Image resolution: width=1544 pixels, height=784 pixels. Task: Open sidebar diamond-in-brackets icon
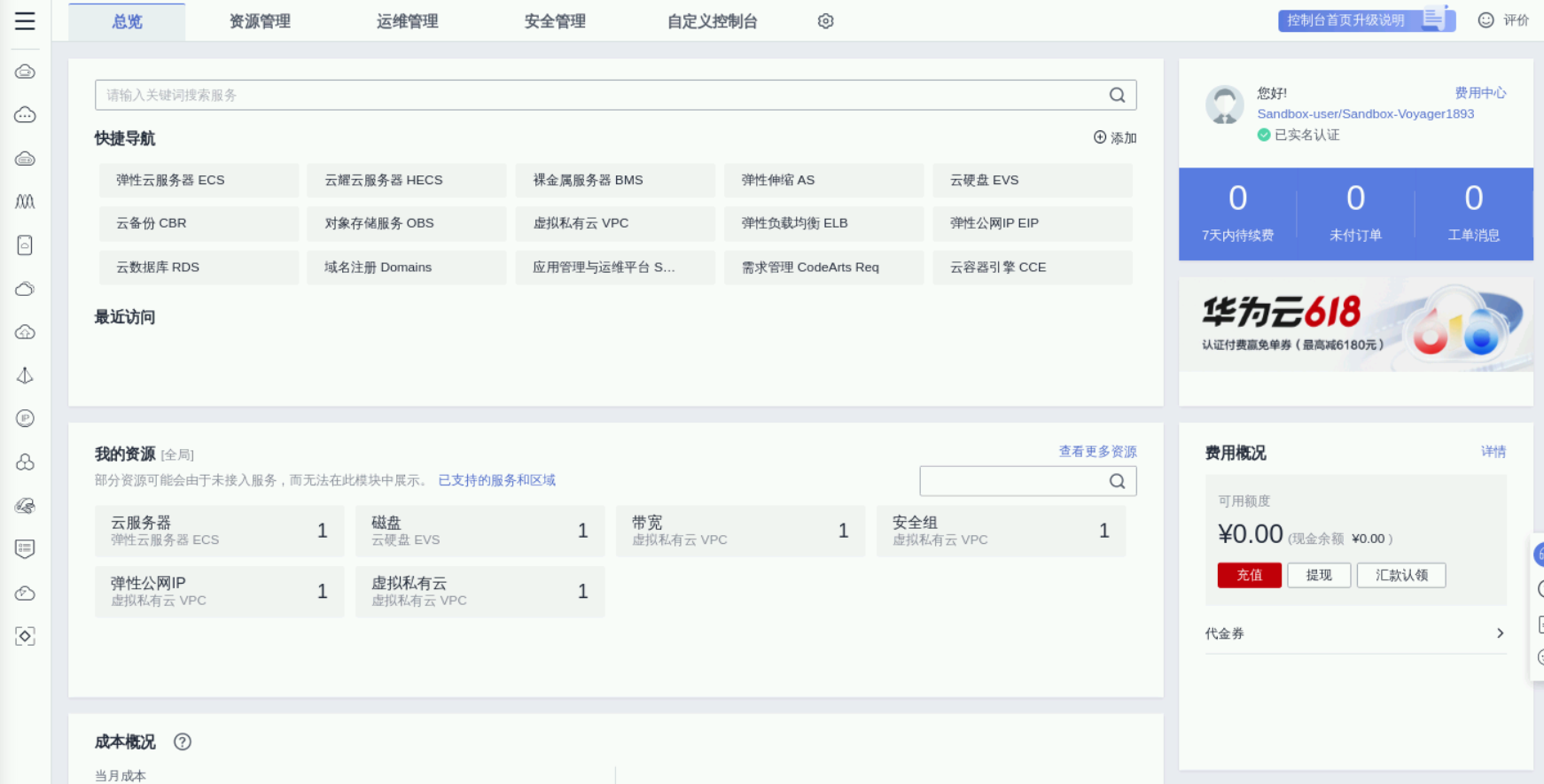tap(25, 636)
